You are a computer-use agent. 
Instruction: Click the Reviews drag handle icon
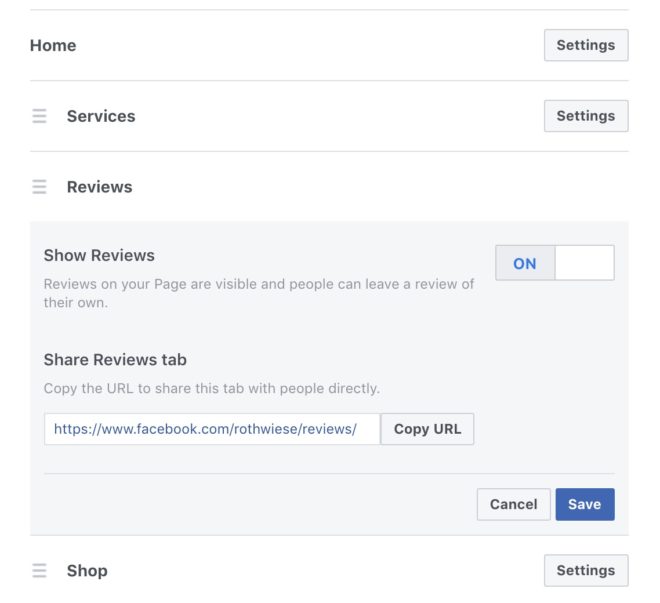pos(40,187)
